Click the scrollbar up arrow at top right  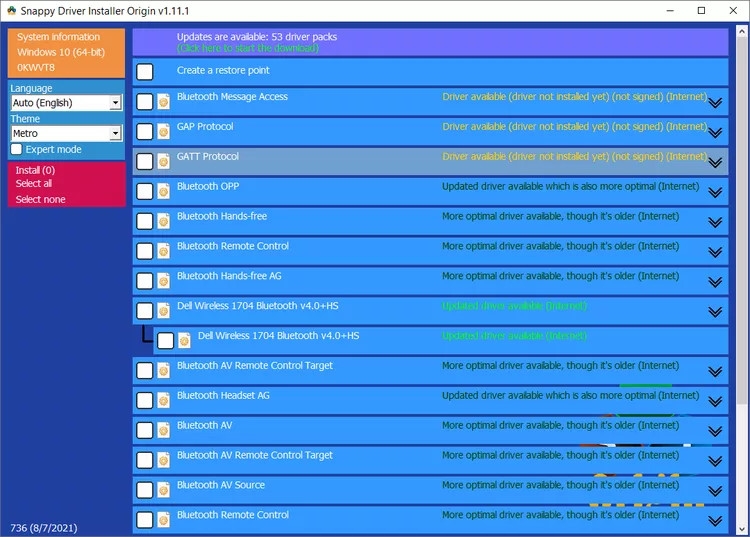pos(742,32)
